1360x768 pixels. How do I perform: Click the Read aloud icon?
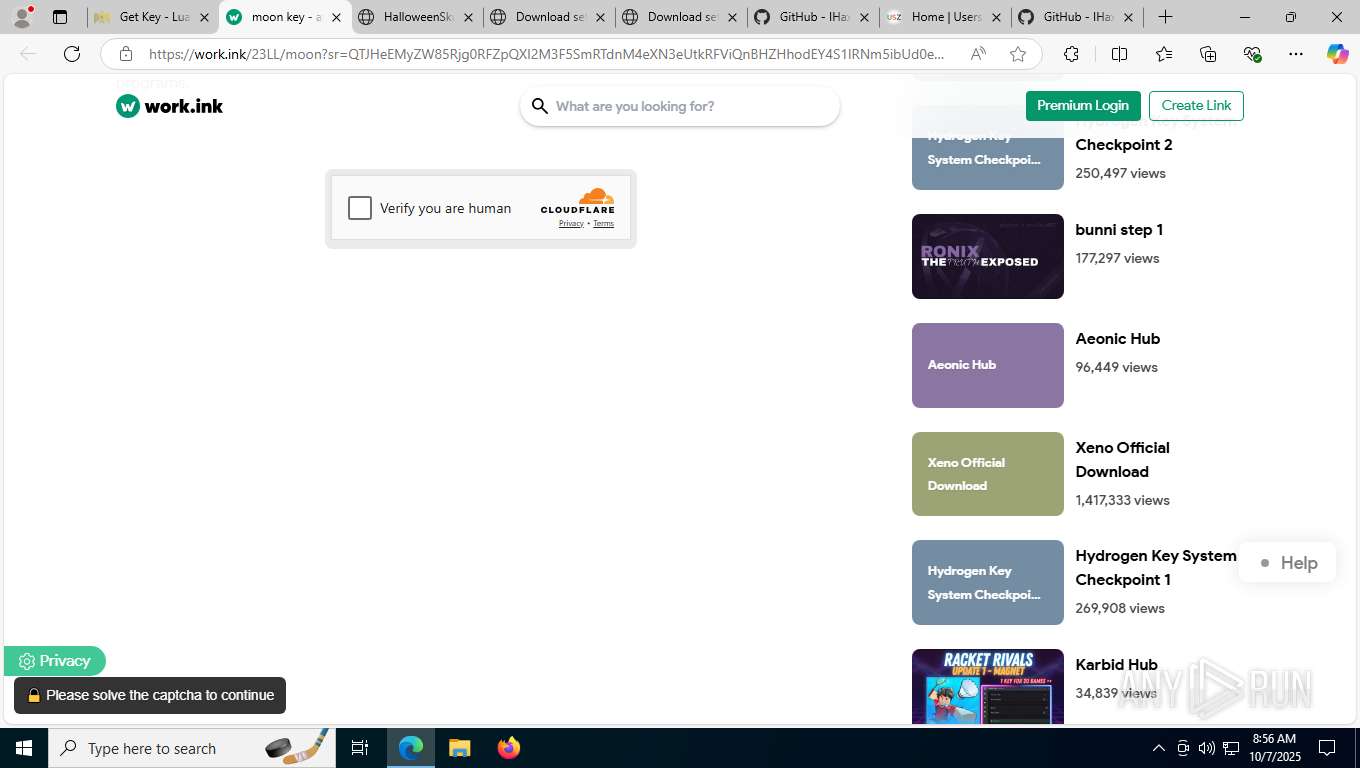978,54
